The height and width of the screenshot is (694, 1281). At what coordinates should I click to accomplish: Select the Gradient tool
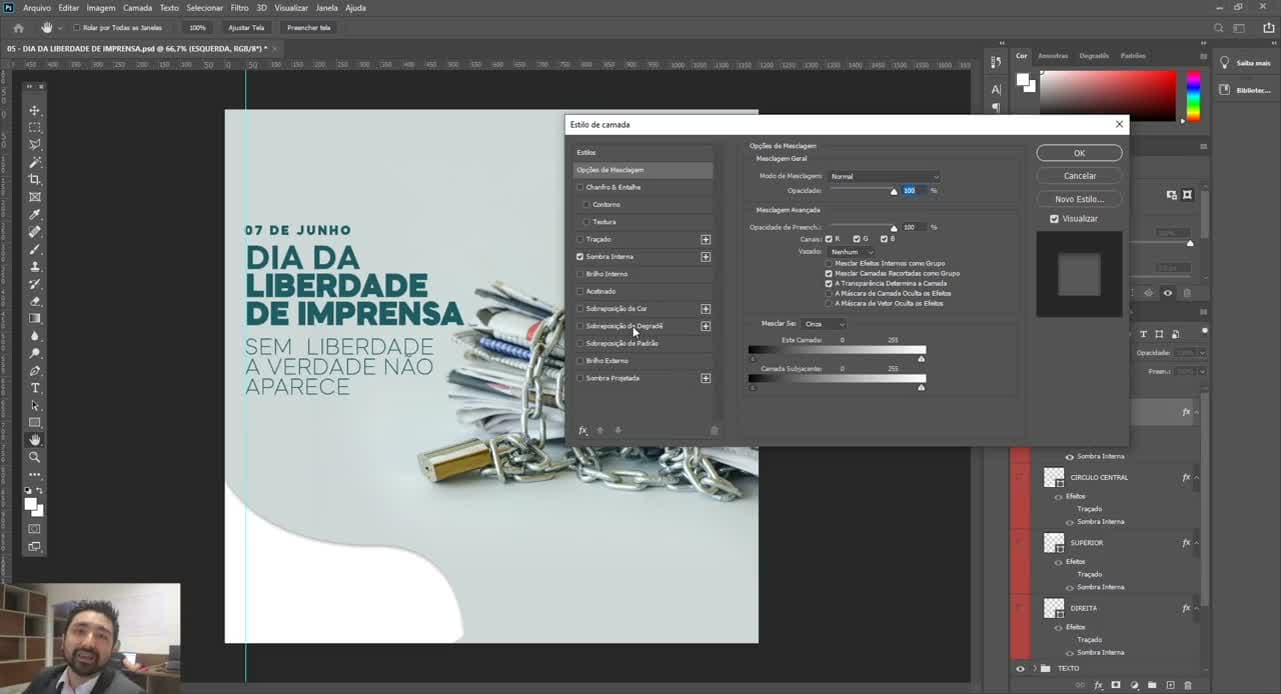(35, 319)
